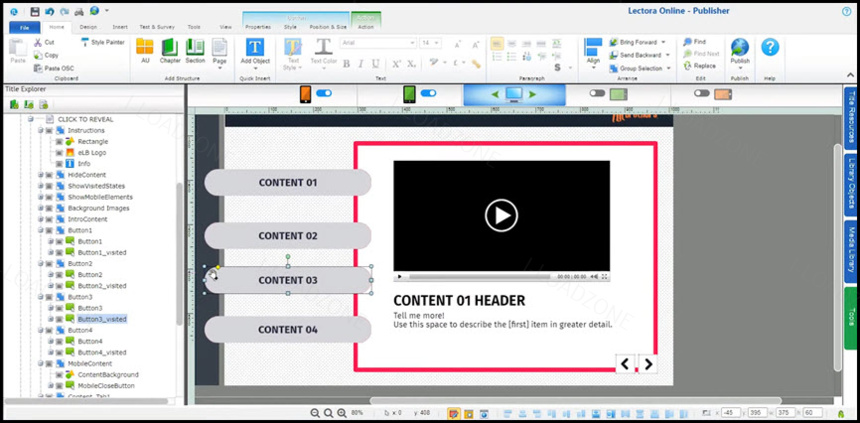The height and width of the screenshot is (423, 860).
Task: Switch to the Position & Size tab
Action: pos(328,27)
